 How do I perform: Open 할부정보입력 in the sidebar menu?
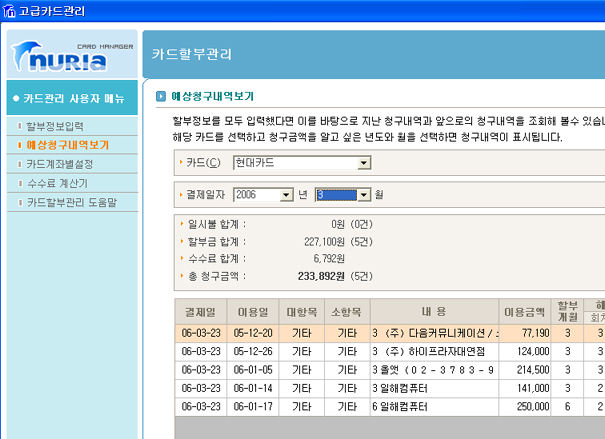pos(54,126)
